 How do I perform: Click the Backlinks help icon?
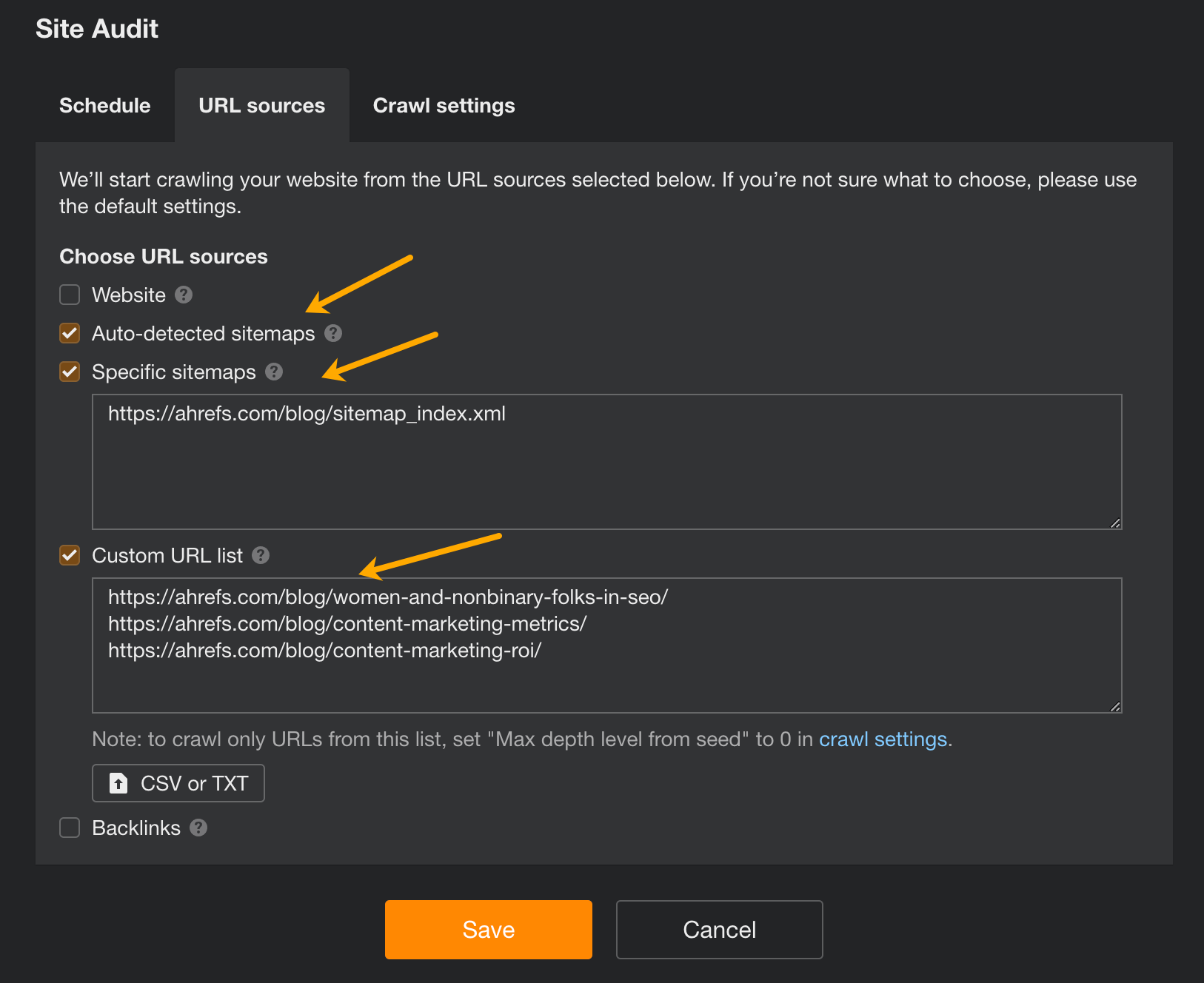point(198,828)
